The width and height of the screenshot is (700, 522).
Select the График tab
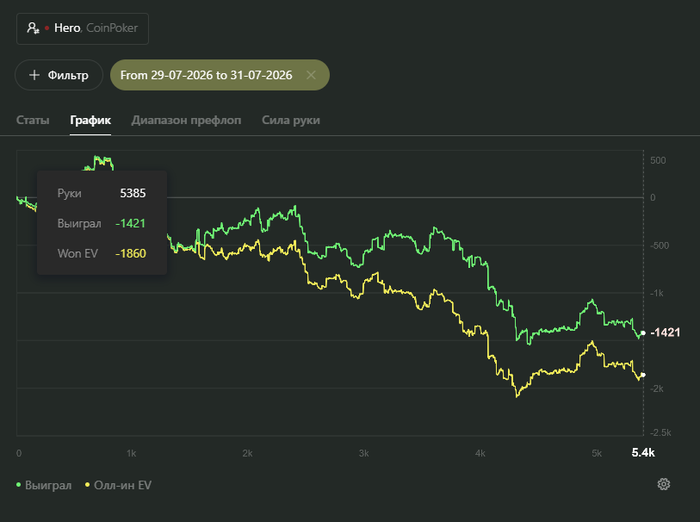coord(90,120)
